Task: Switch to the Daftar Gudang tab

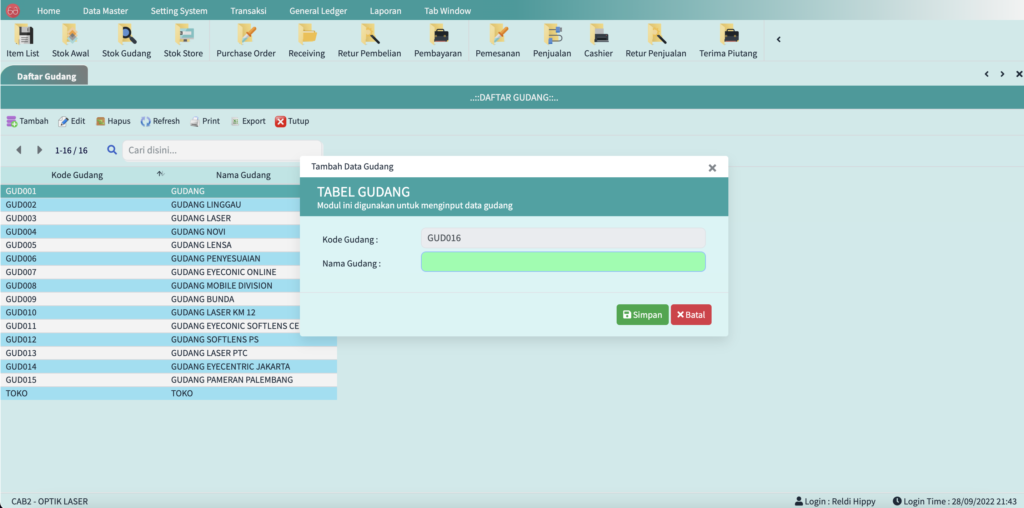Action: tap(45, 75)
